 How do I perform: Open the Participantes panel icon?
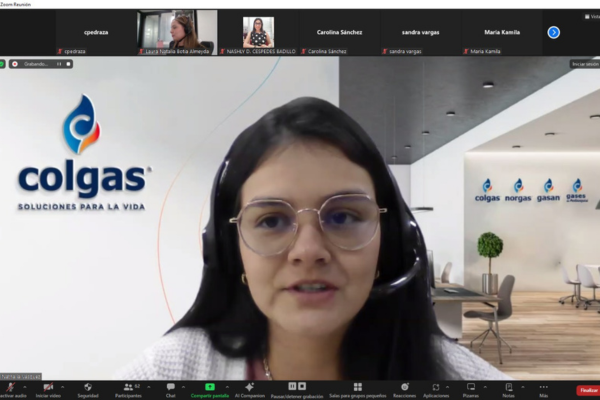tap(129, 387)
